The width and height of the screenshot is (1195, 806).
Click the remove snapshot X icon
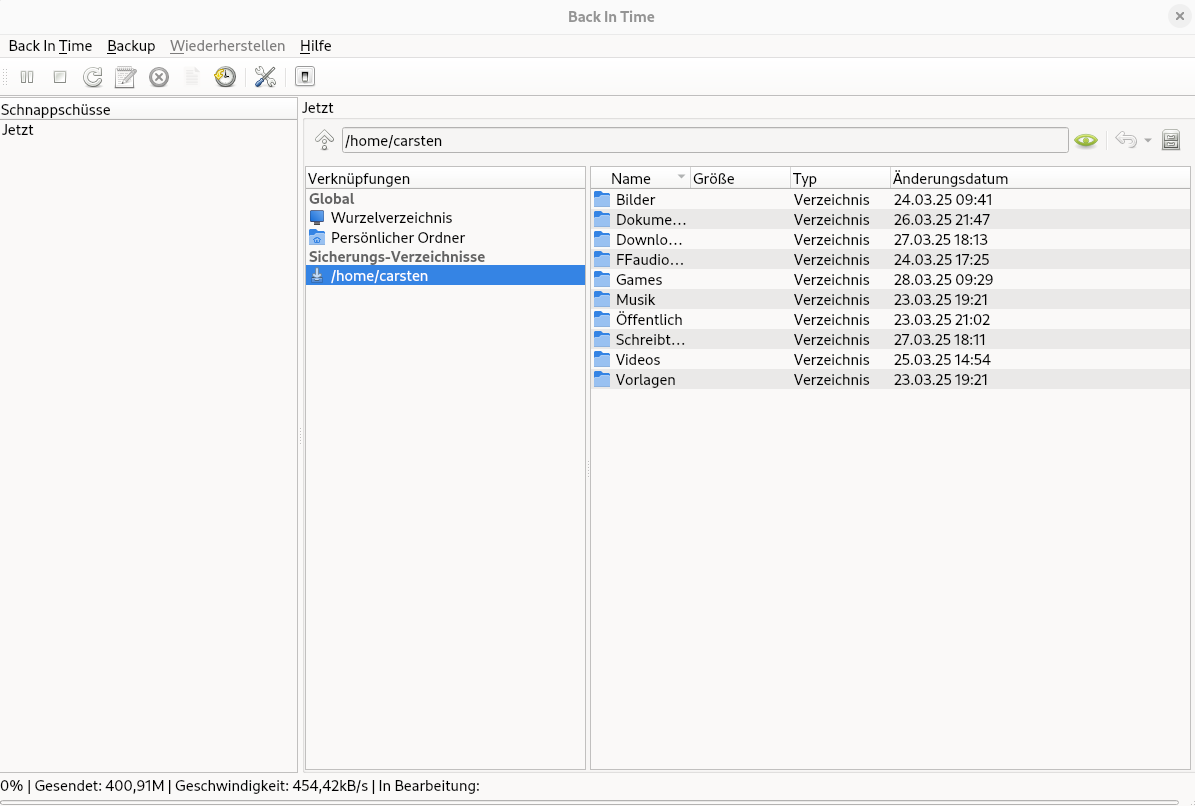coord(159,77)
